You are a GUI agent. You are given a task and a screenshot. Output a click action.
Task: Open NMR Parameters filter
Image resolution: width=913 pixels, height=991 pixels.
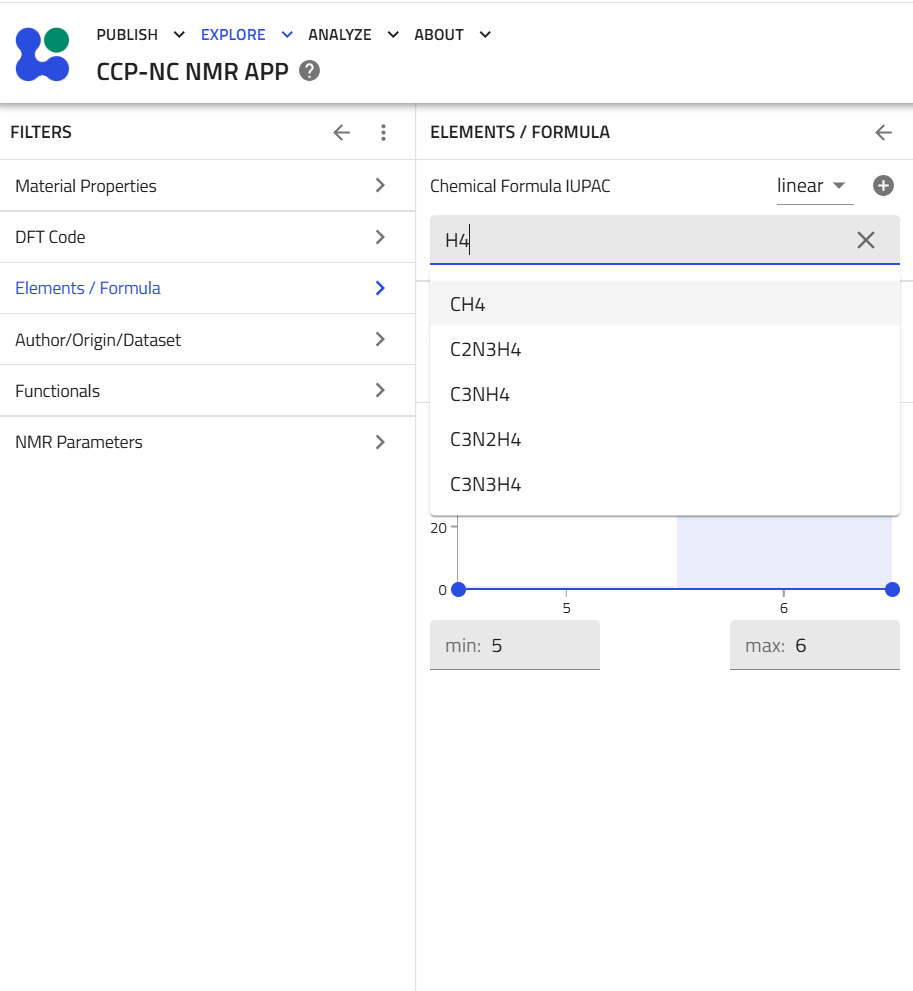[207, 442]
